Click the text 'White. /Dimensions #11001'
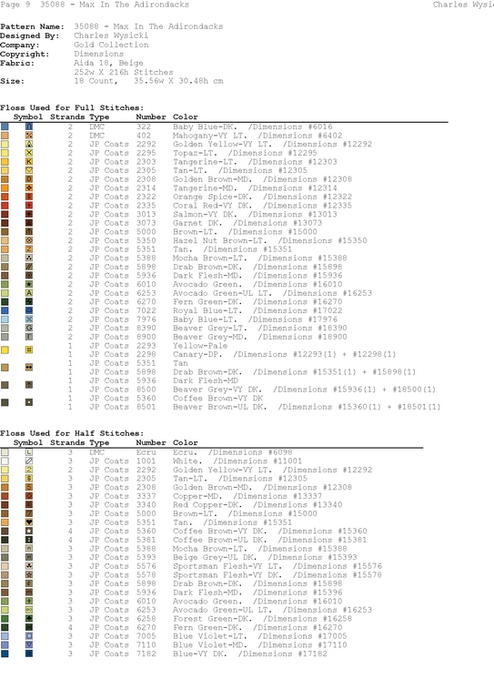 237,461
